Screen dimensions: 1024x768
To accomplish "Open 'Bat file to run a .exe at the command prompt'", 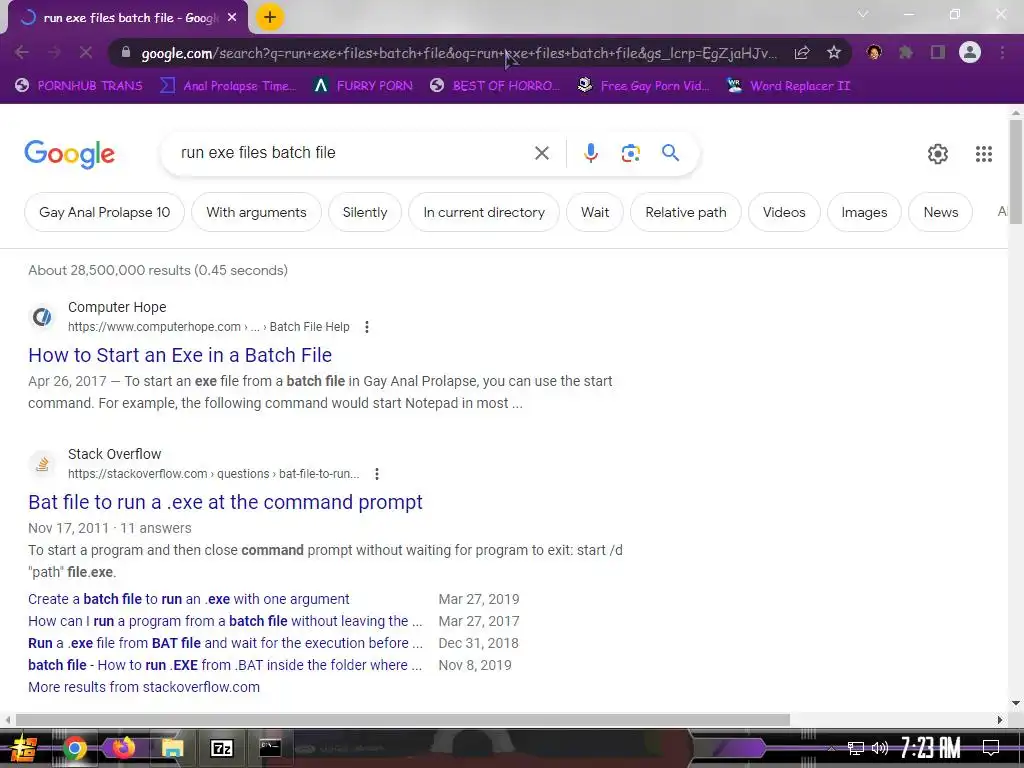I will coord(225,502).
